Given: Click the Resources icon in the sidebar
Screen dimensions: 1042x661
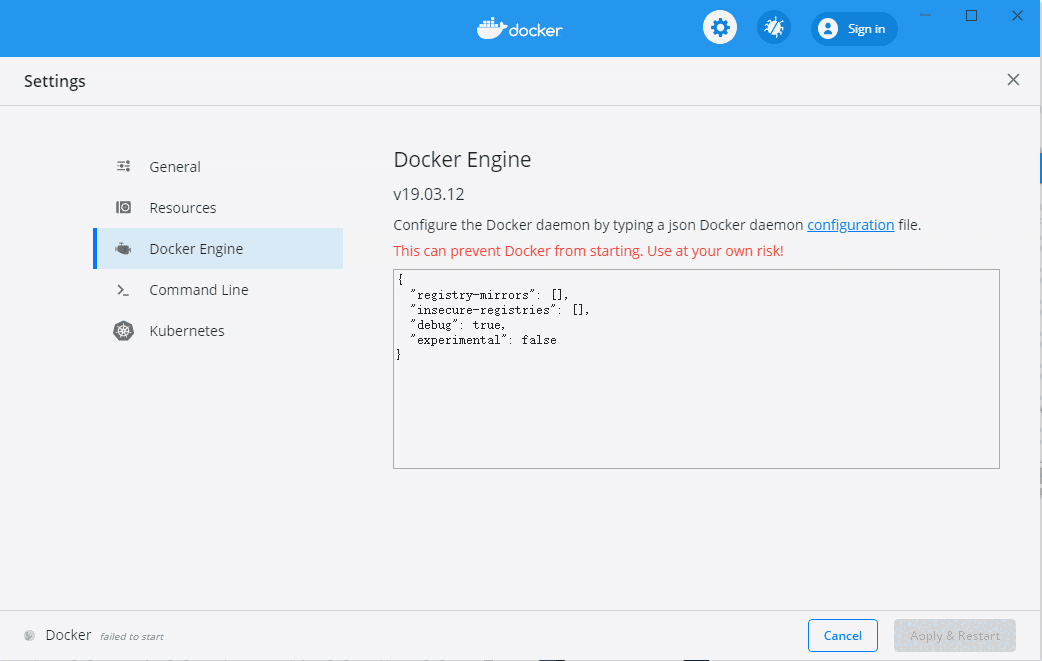Looking at the screenshot, I should click(x=124, y=207).
